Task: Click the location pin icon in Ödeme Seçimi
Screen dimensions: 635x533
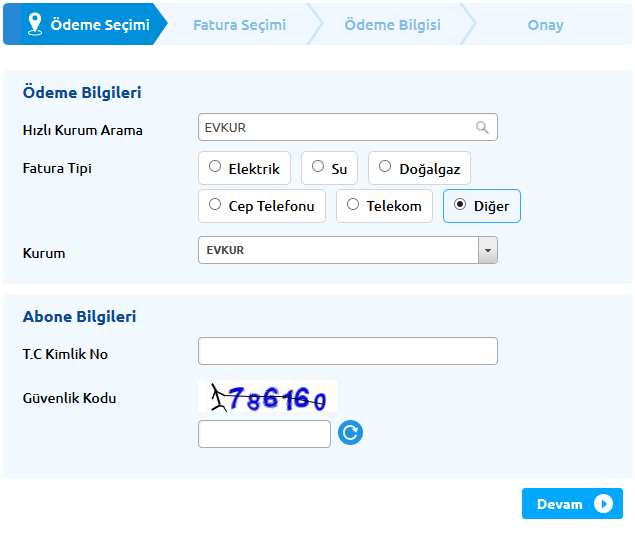Action: pyautogui.click(x=34, y=24)
